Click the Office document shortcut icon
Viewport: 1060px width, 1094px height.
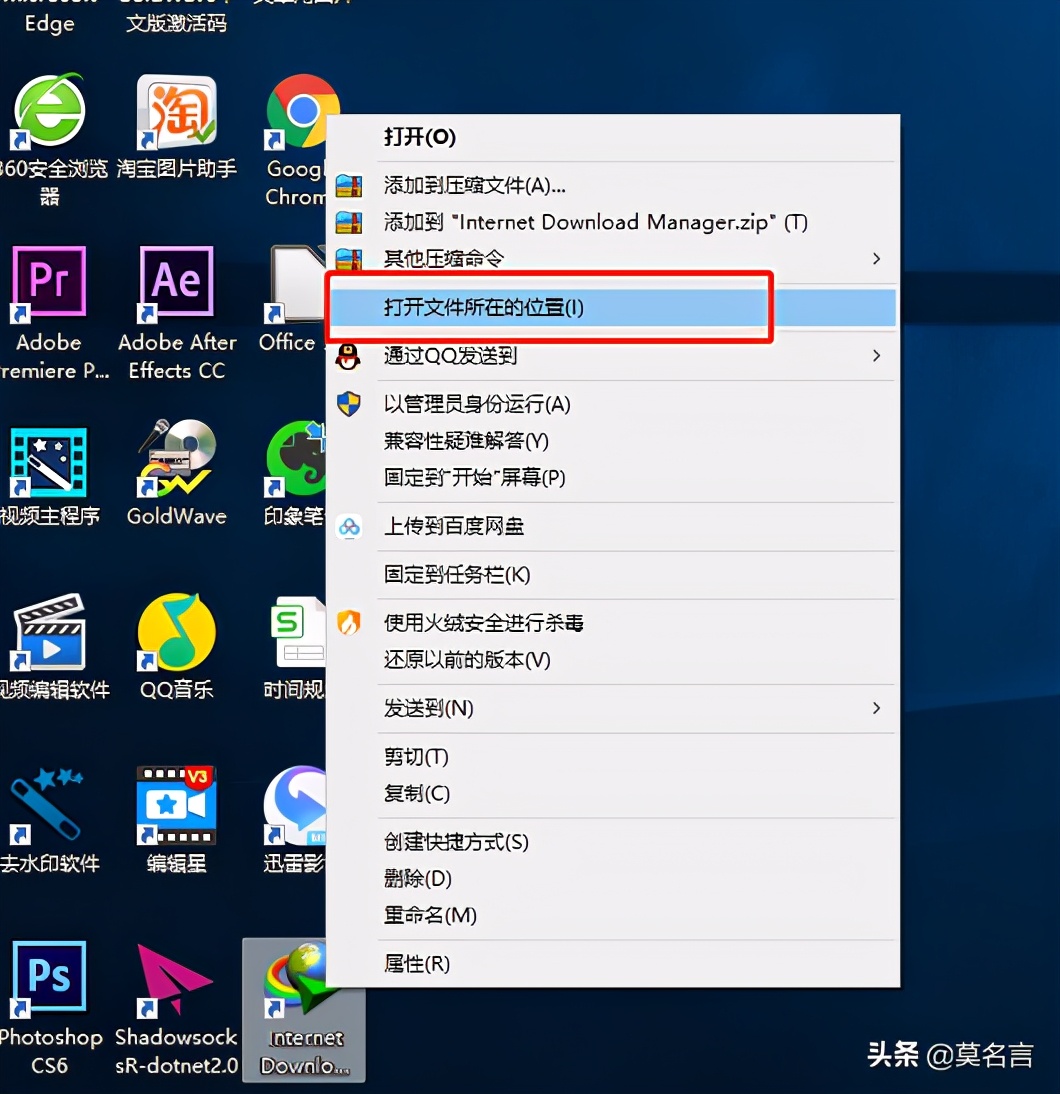point(296,284)
